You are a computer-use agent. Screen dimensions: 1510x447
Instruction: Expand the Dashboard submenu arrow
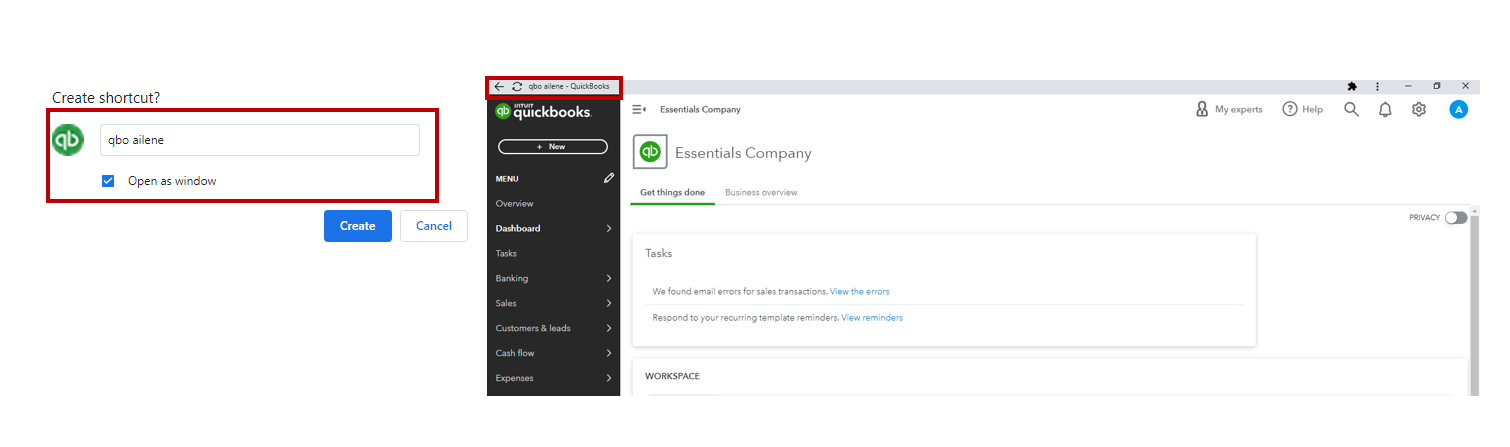click(609, 228)
